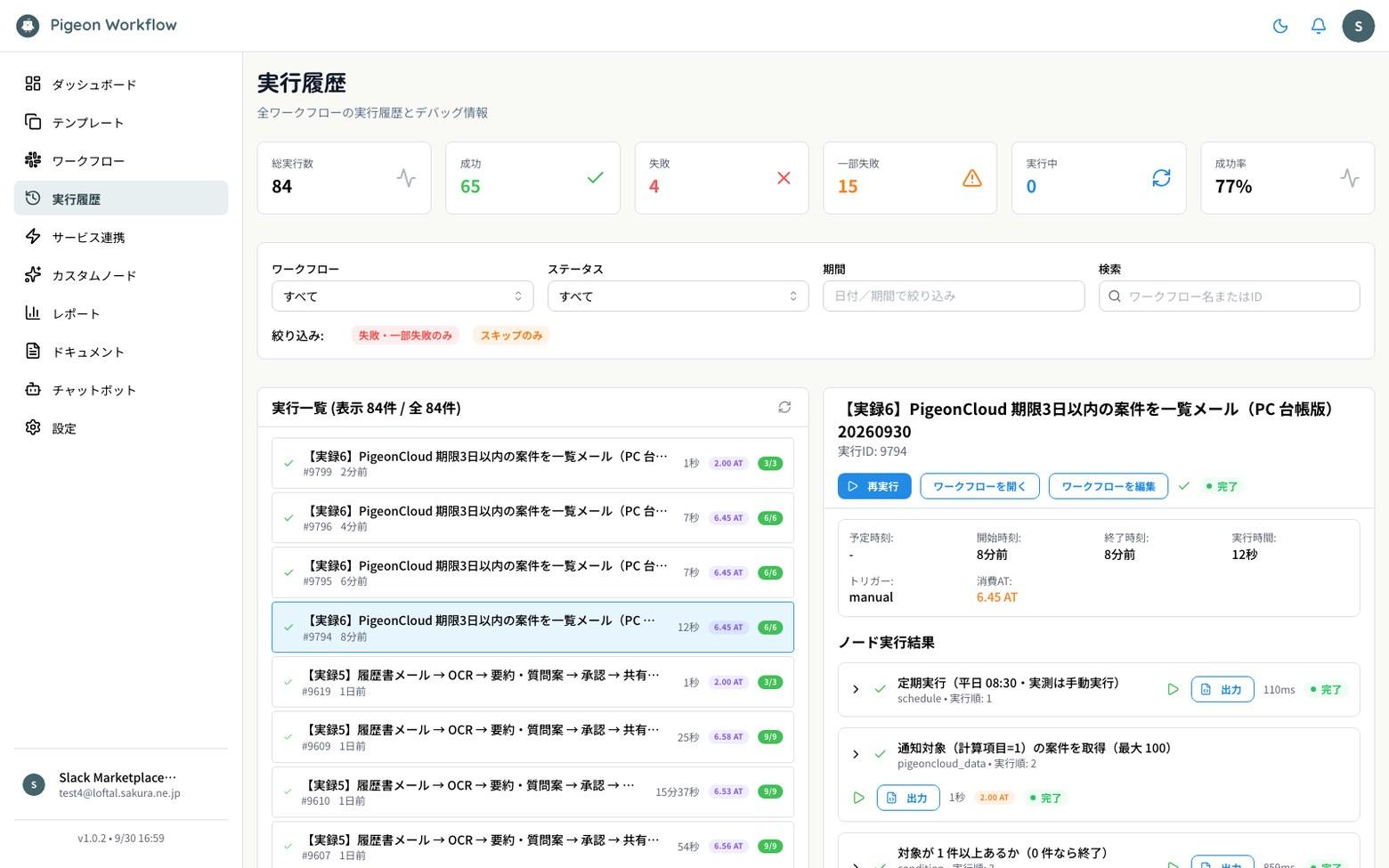Click the 失敗 red cross icon
Screen dimensions: 1389x868
click(x=784, y=178)
